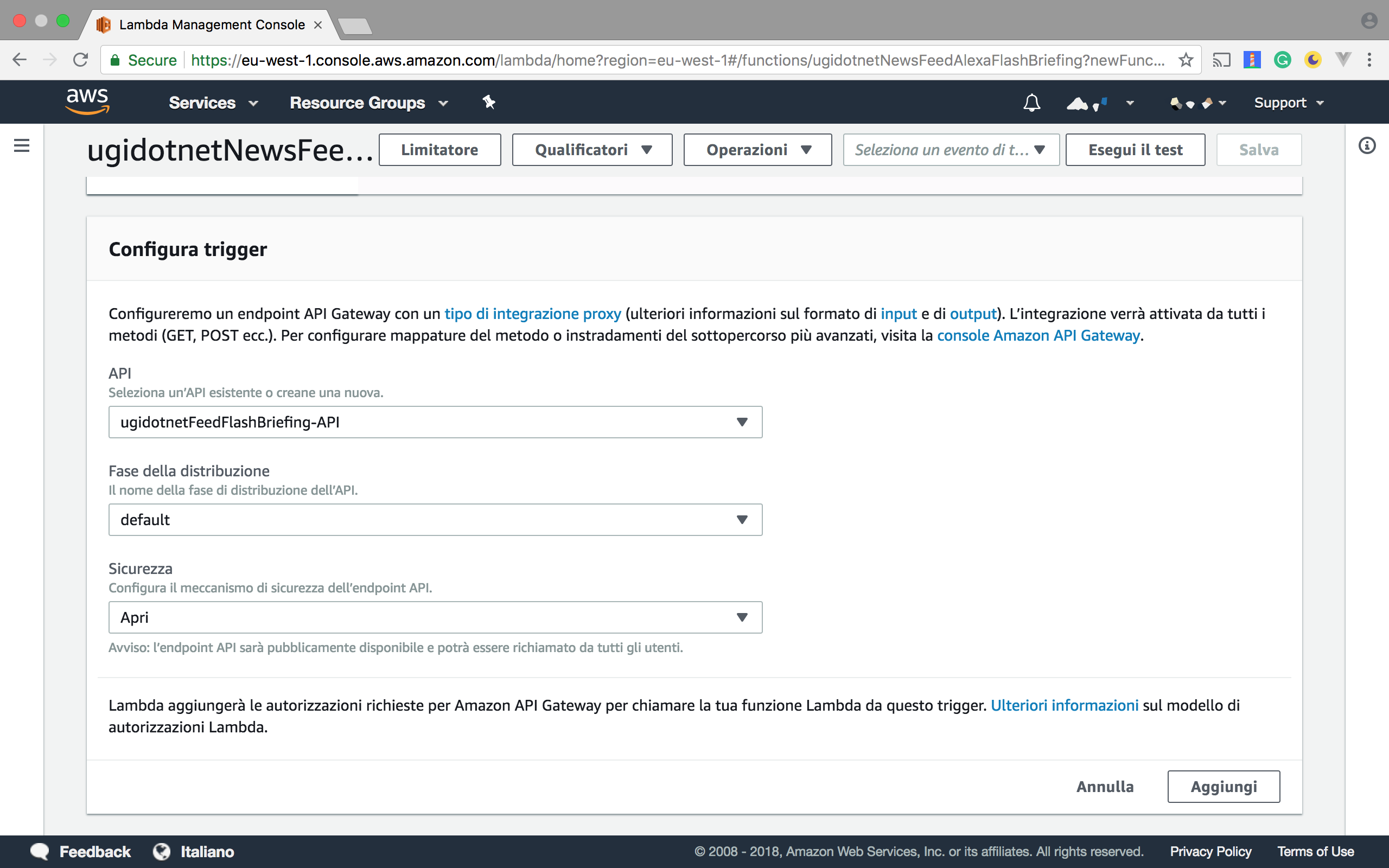1389x868 pixels.
Task: Open the pinned shortcuts pushpin icon
Action: (x=488, y=101)
